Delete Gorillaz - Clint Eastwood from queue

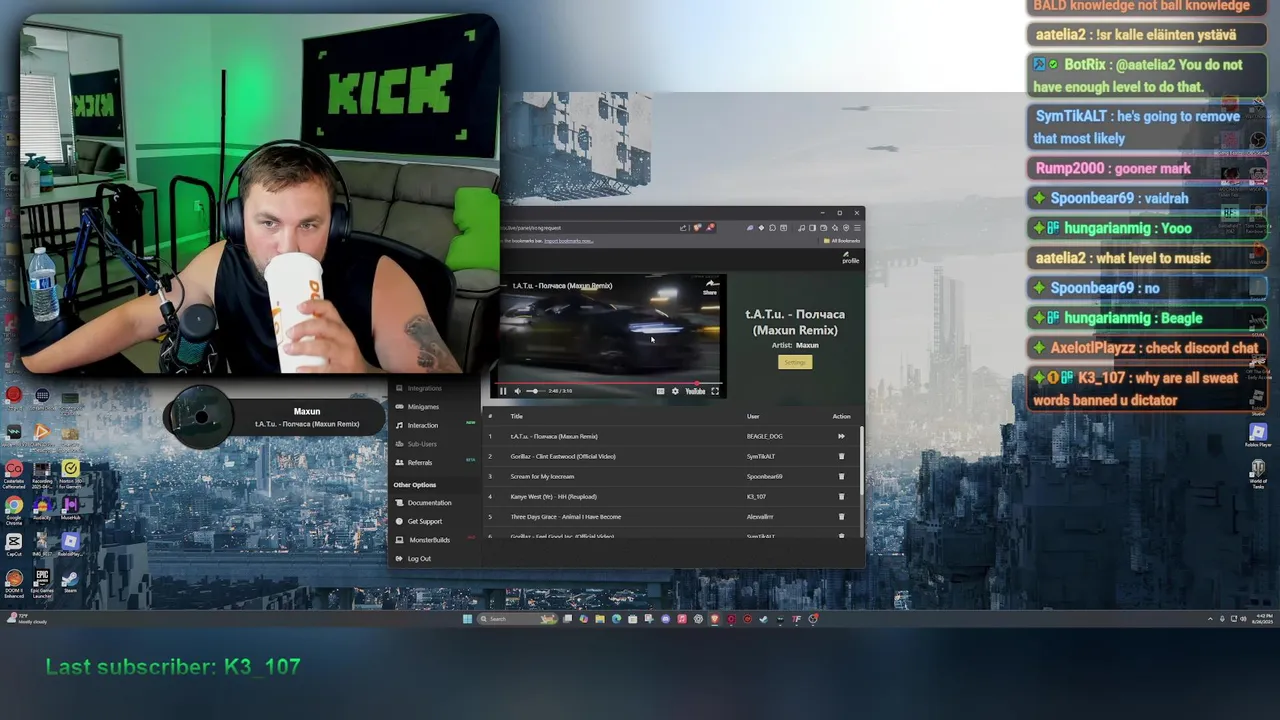[x=841, y=456]
